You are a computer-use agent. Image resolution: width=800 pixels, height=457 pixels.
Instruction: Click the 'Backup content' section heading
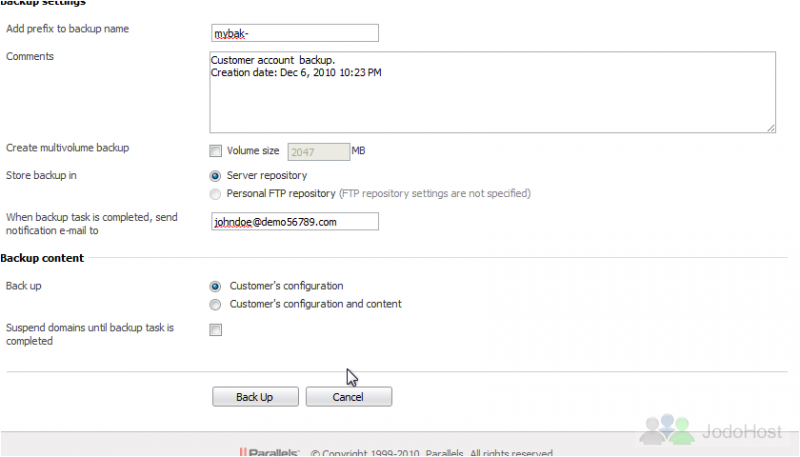pyautogui.click(x=42, y=258)
